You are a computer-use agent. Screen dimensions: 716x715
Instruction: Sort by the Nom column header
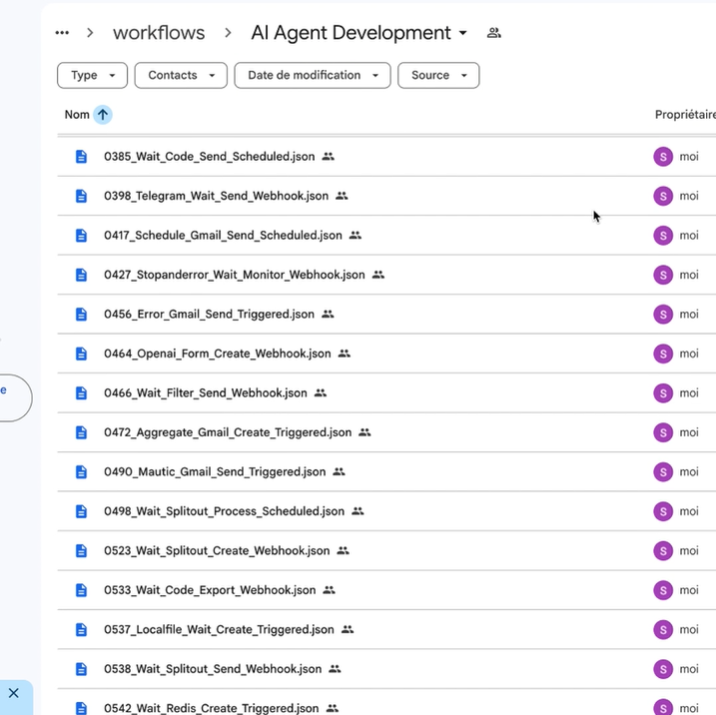[77, 115]
